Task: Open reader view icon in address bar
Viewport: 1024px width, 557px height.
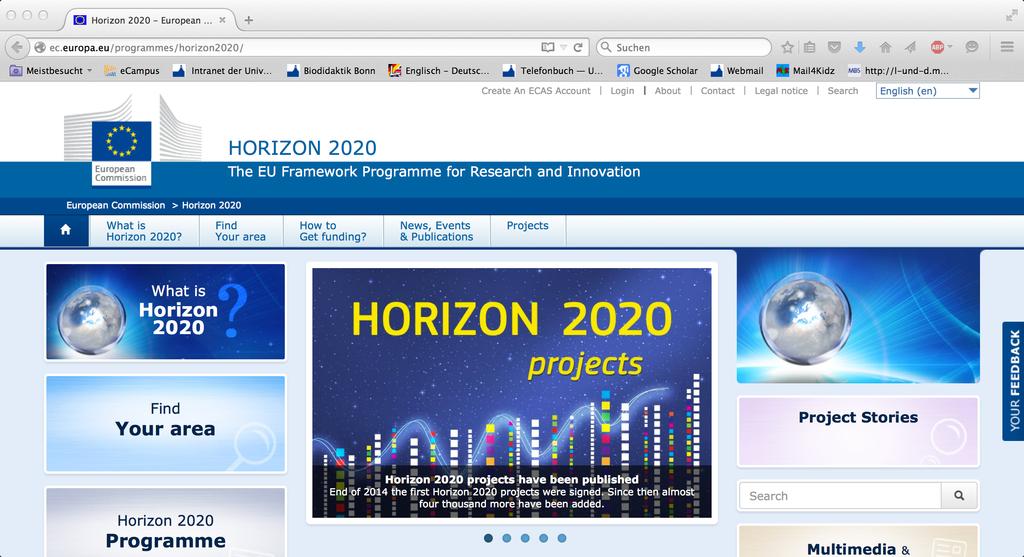Action: [548, 47]
